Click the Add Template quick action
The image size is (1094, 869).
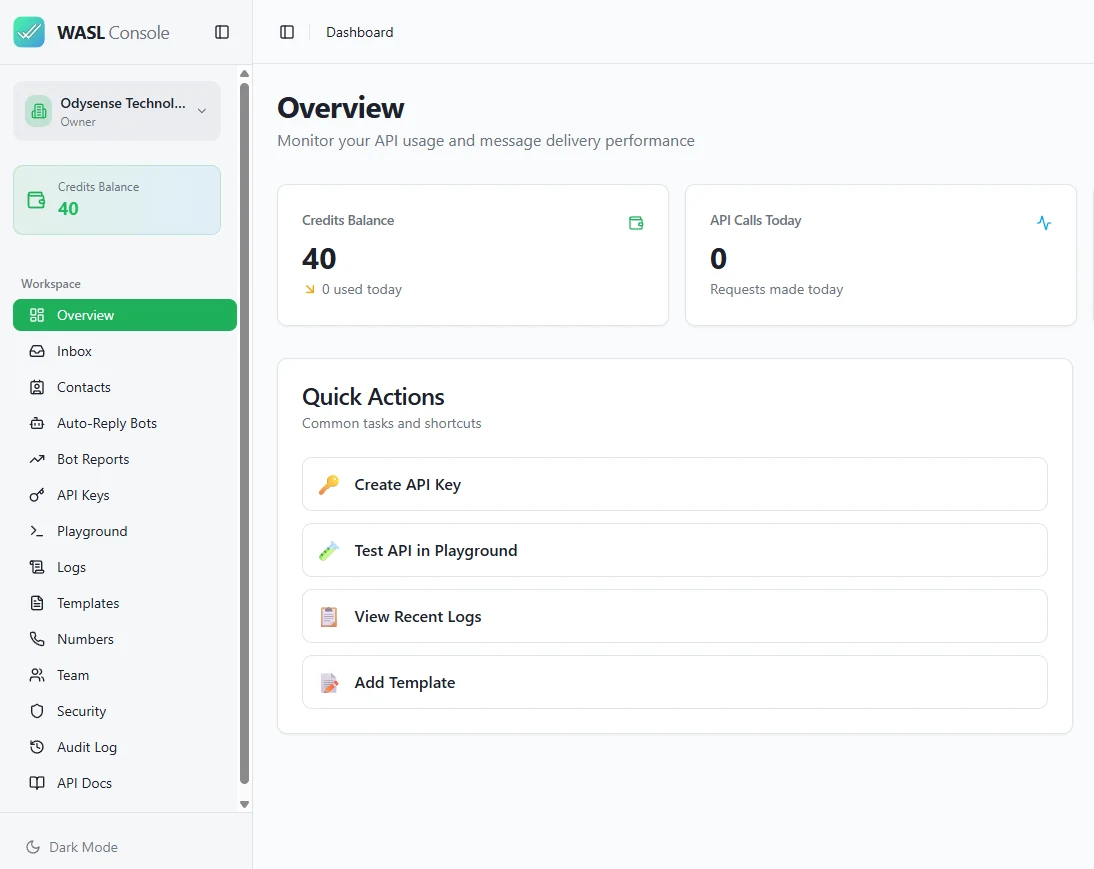click(x=675, y=683)
